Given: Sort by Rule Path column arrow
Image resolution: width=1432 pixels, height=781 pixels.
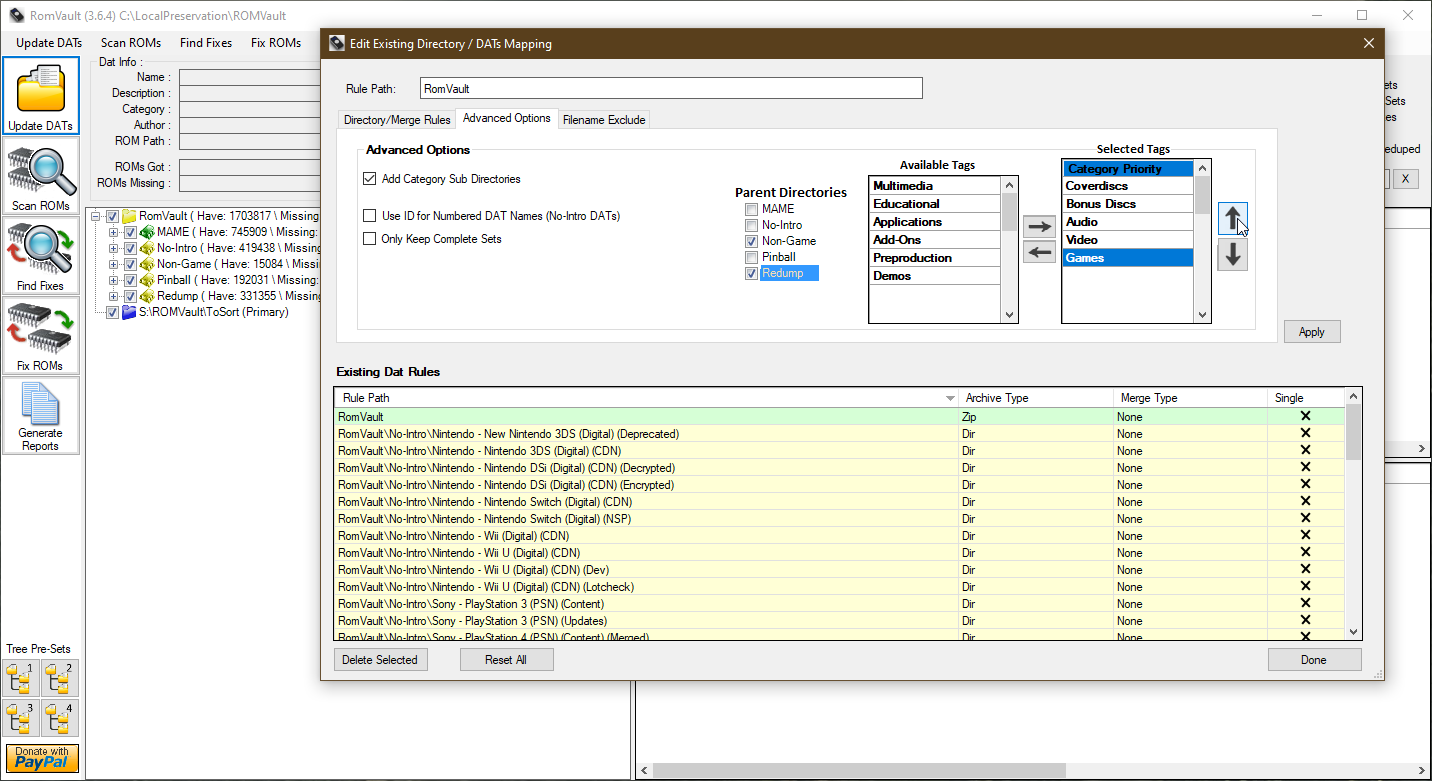Looking at the screenshot, I should point(950,398).
